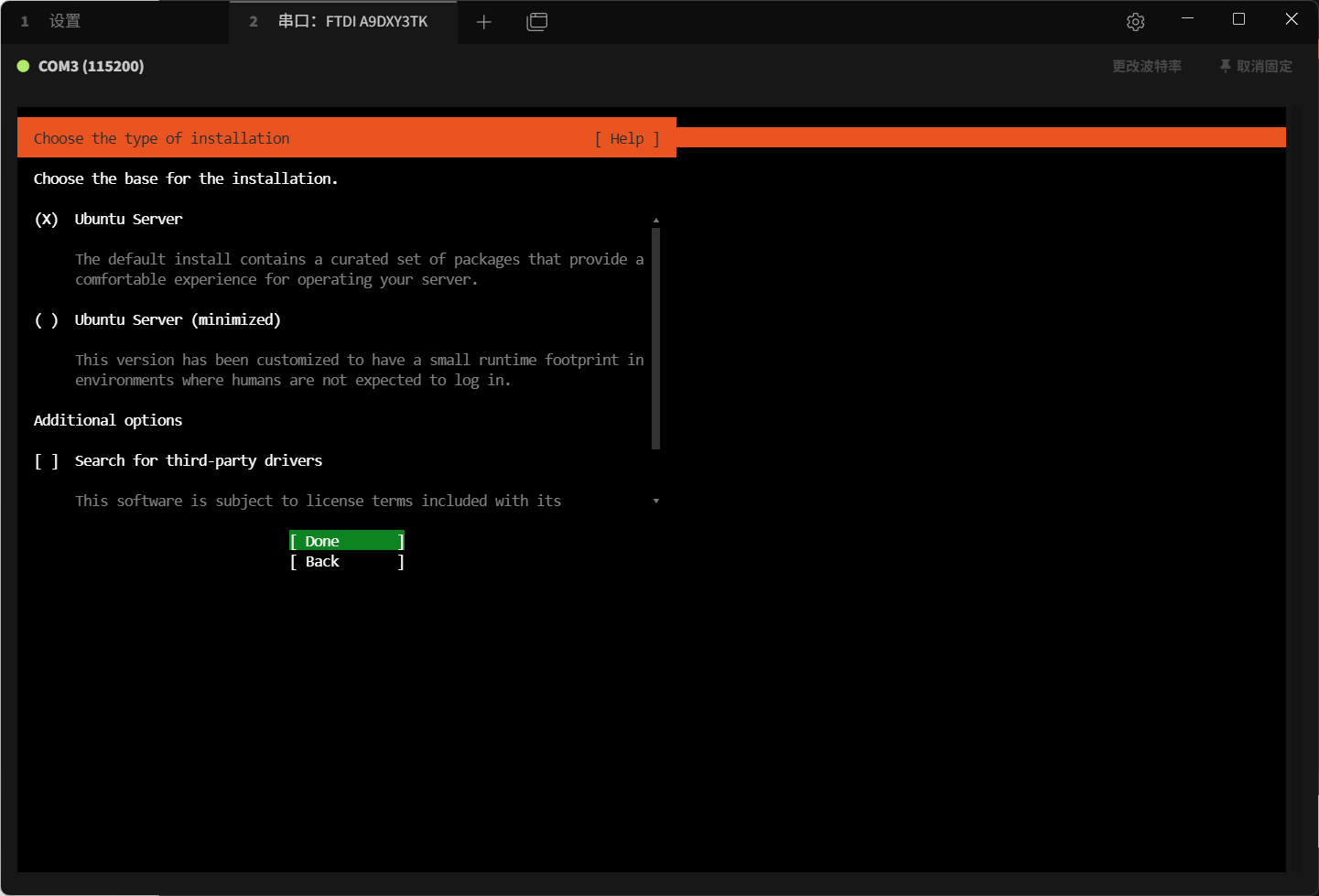This screenshot has height=896, width=1319.
Task: Select the Ubuntu Server radio option
Action: 47,220
